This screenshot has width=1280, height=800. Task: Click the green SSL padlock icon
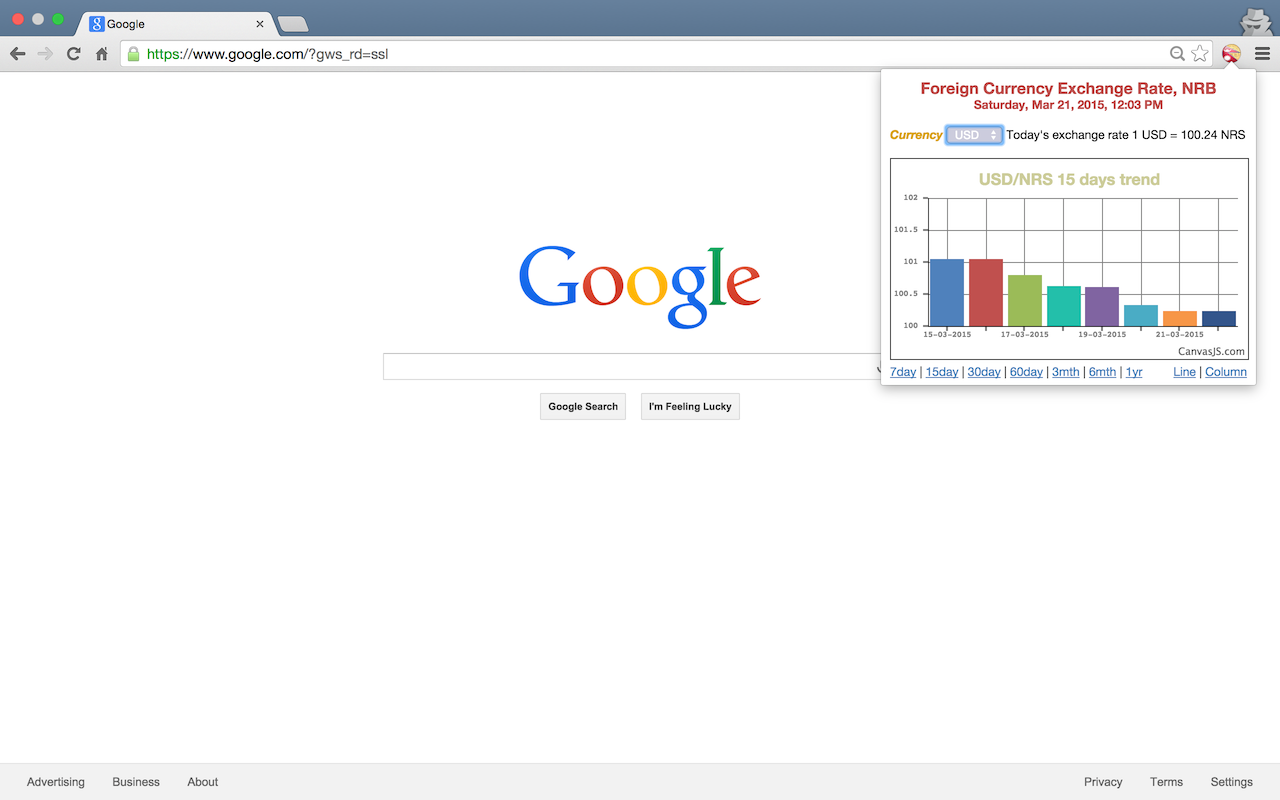point(133,54)
